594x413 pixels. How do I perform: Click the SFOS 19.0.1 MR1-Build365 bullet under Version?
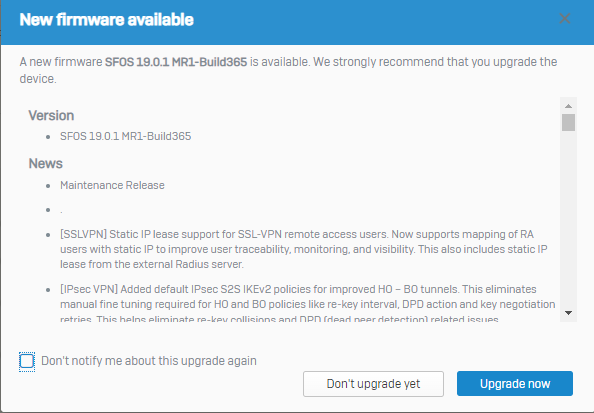[x=125, y=136]
